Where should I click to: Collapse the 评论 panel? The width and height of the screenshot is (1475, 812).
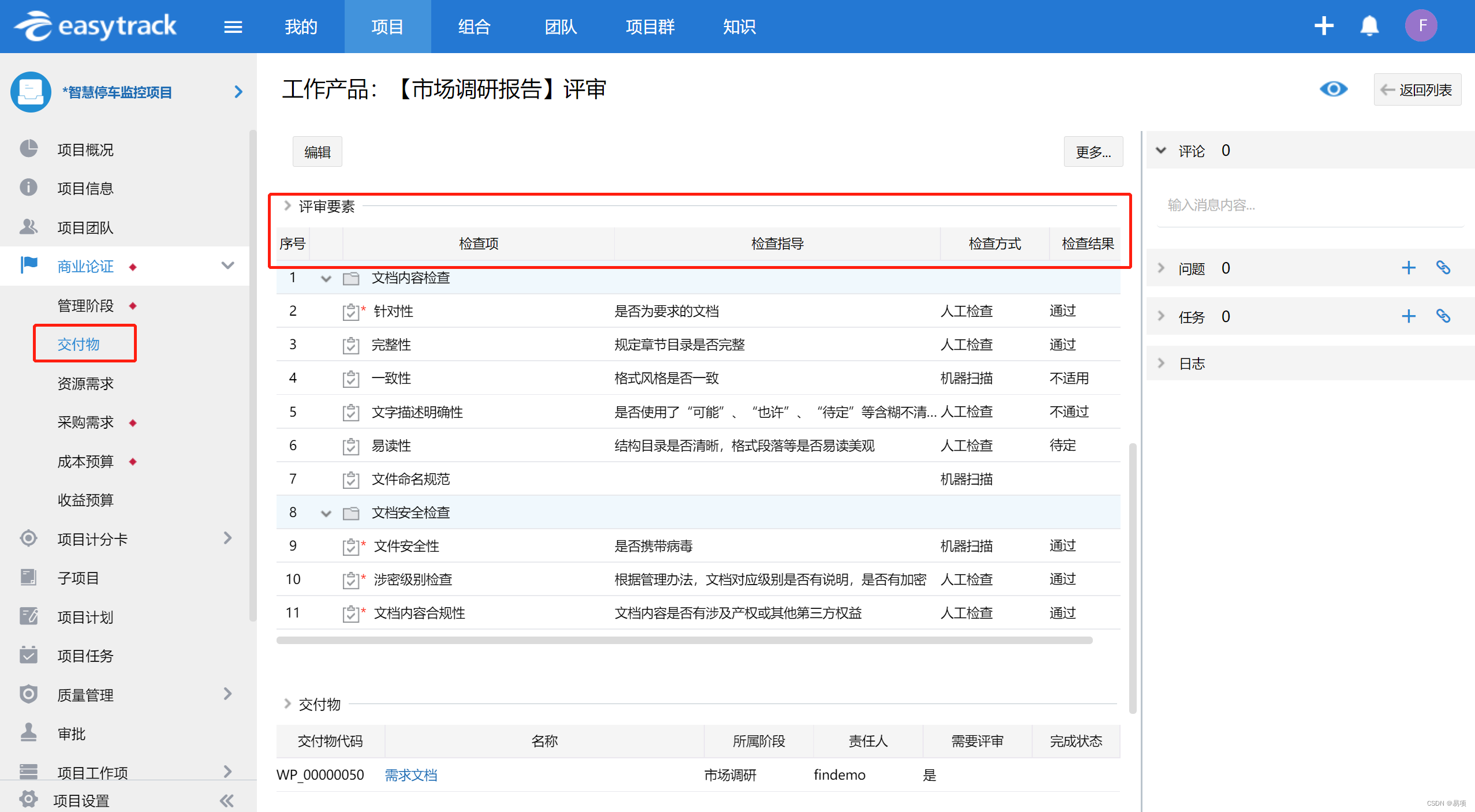(1161, 151)
